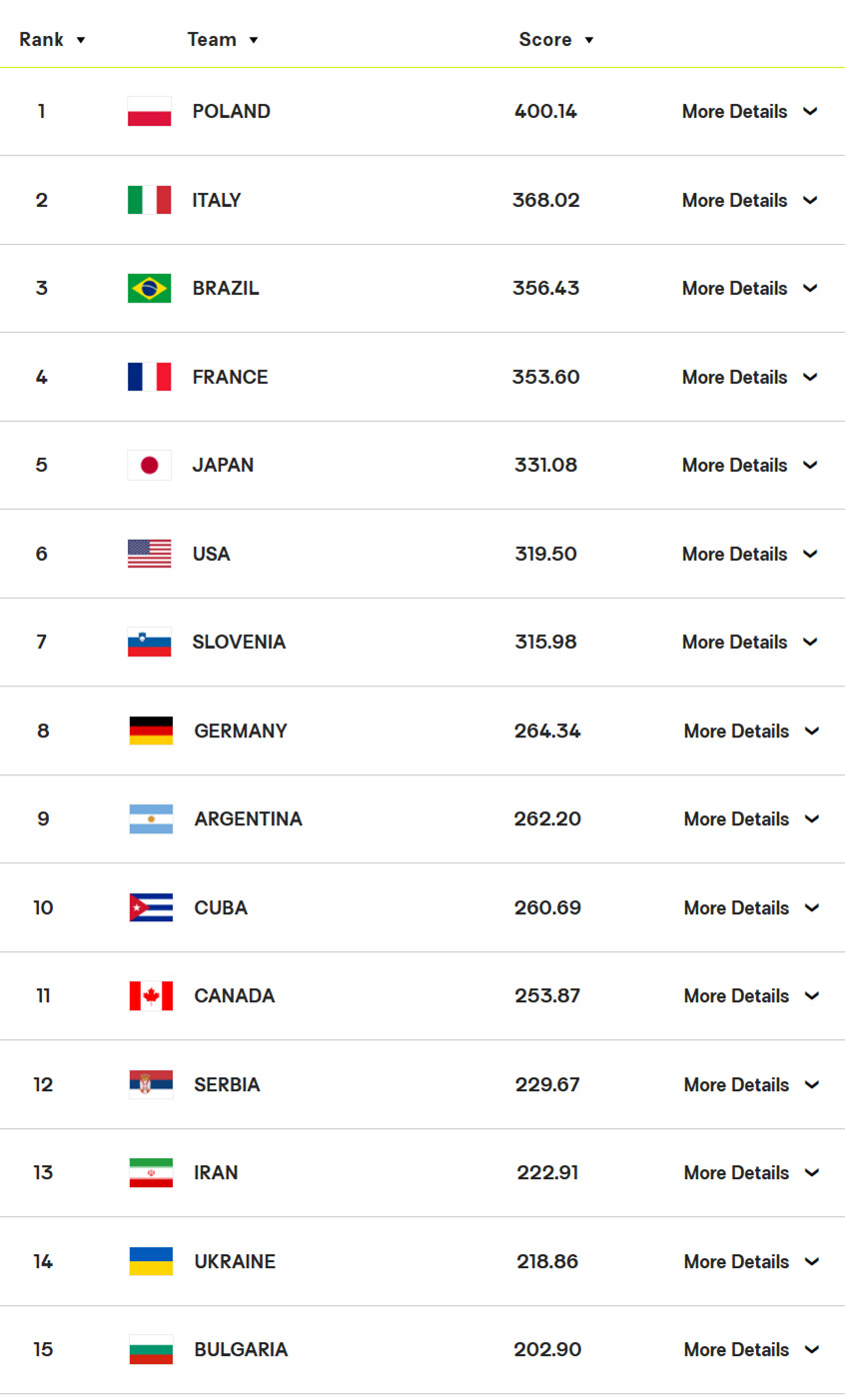Sort the table by Rank column
The image size is (845, 1400).
click(52, 40)
